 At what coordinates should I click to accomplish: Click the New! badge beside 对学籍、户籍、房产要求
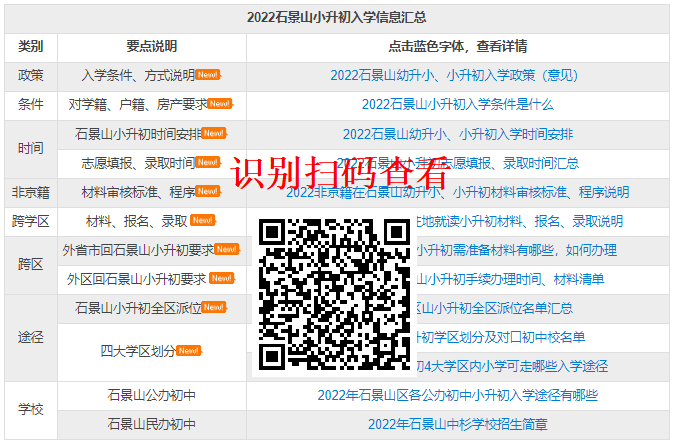pos(220,104)
